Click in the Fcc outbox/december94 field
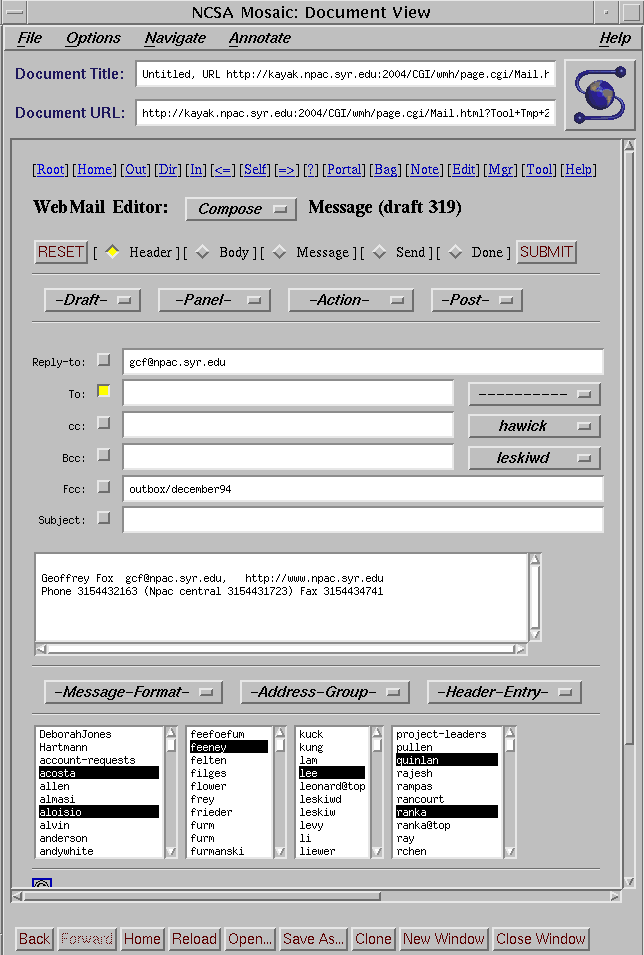The width and height of the screenshot is (644, 955). click(363, 488)
